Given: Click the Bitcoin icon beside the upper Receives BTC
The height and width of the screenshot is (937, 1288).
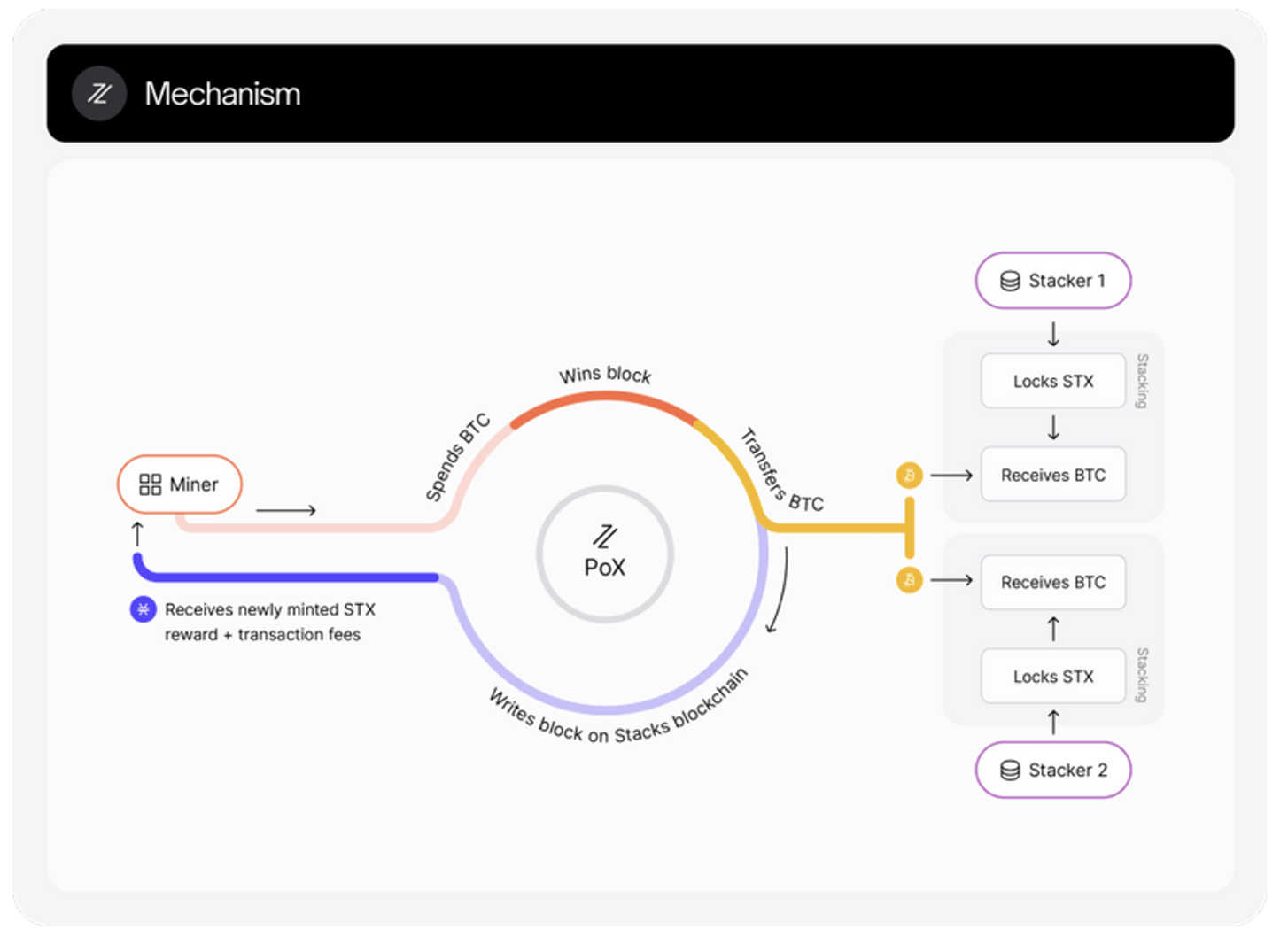Looking at the screenshot, I should 909,476.
